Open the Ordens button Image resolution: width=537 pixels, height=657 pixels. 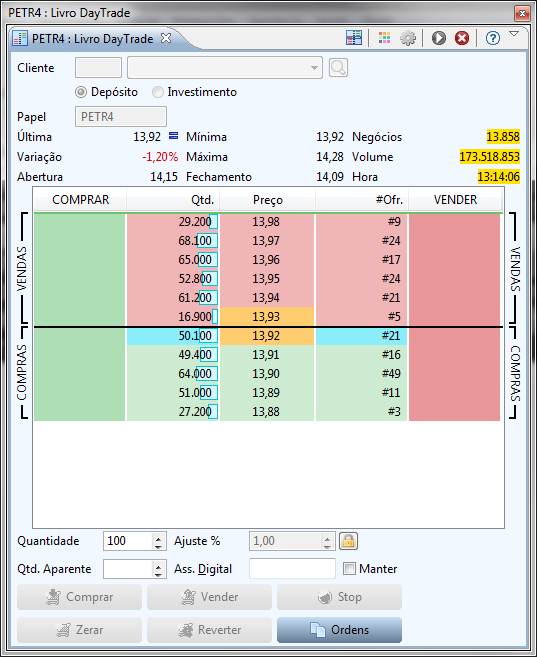pos(339,630)
